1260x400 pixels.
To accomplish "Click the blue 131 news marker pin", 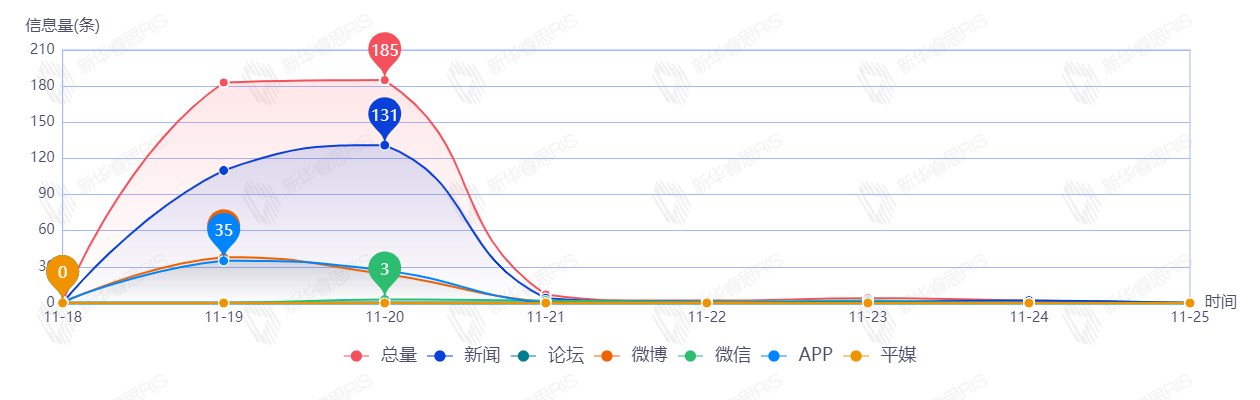I will click(x=385, y=116).
